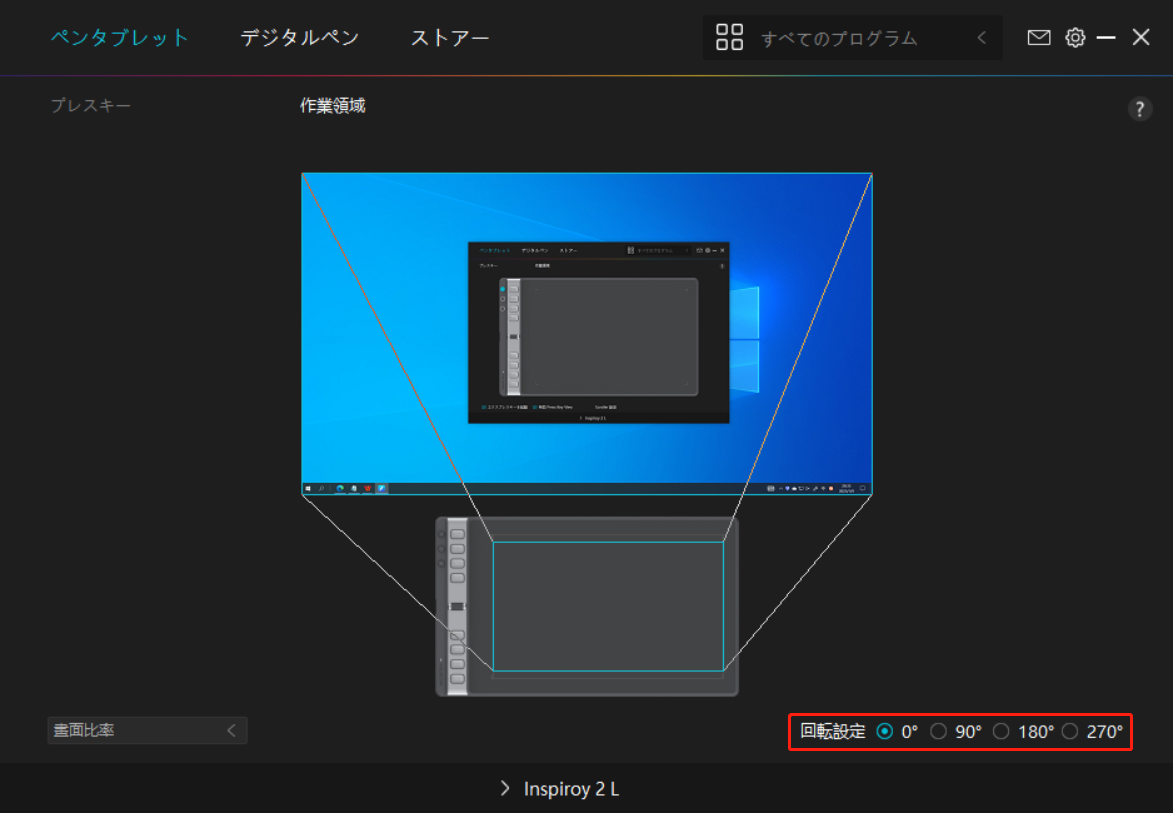Open the ストアー tab
This screenshot has height=813, width=1173.
(x=449, y=37)
